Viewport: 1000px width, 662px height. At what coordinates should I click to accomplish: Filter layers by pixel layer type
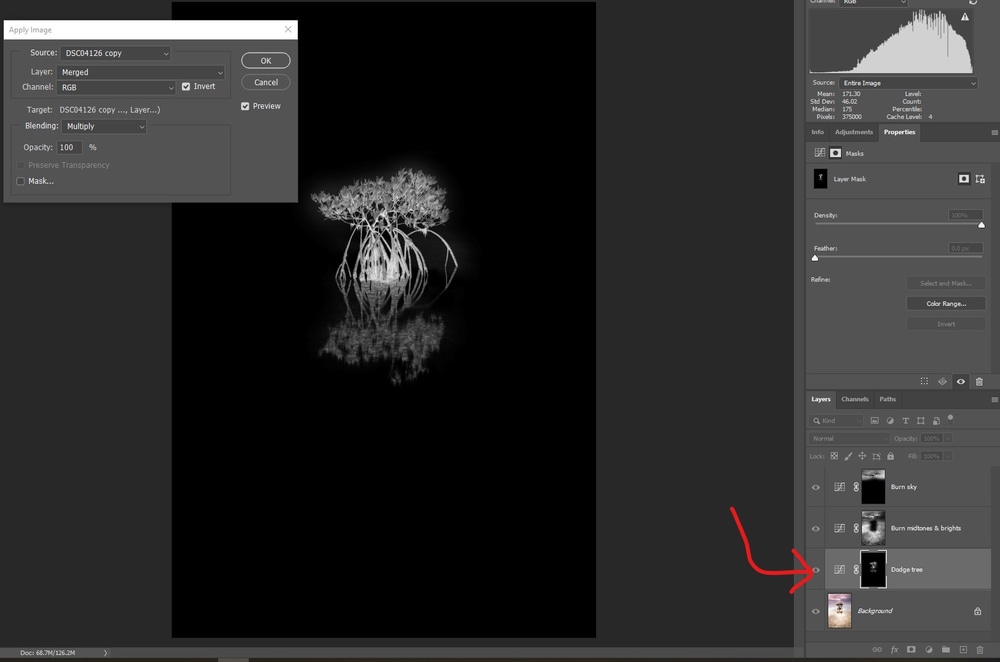[x=874, y=421]
